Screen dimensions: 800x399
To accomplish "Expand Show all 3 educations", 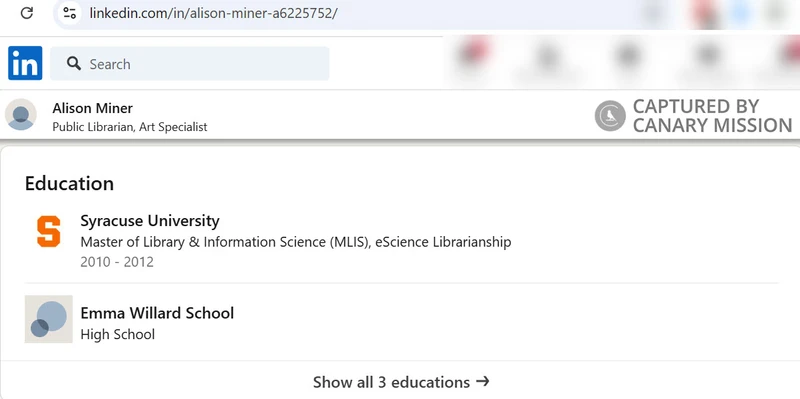I will (x=401, y=382).
